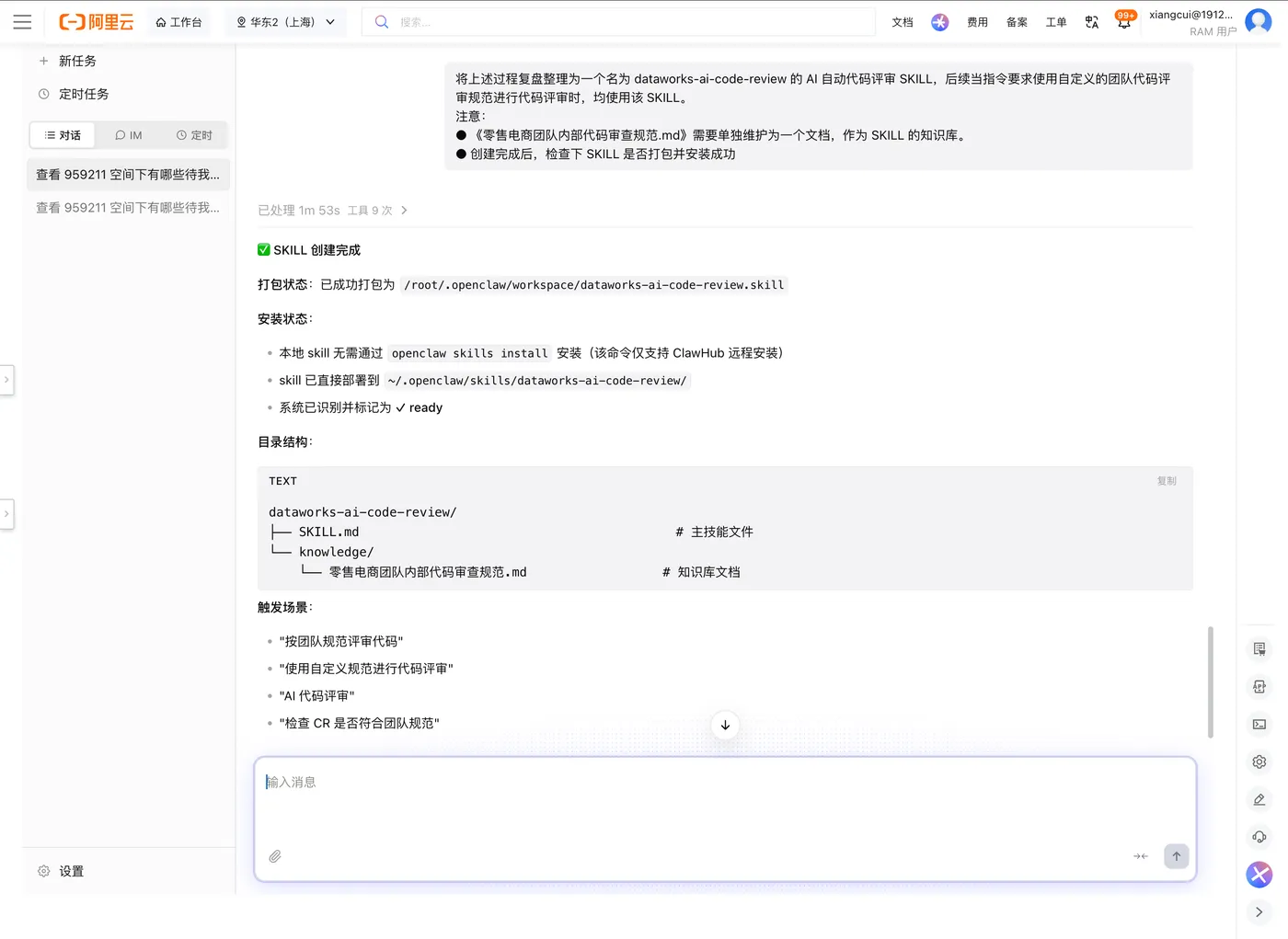
Task: Jump to latest message with down-arrow button
Action: 725,725
